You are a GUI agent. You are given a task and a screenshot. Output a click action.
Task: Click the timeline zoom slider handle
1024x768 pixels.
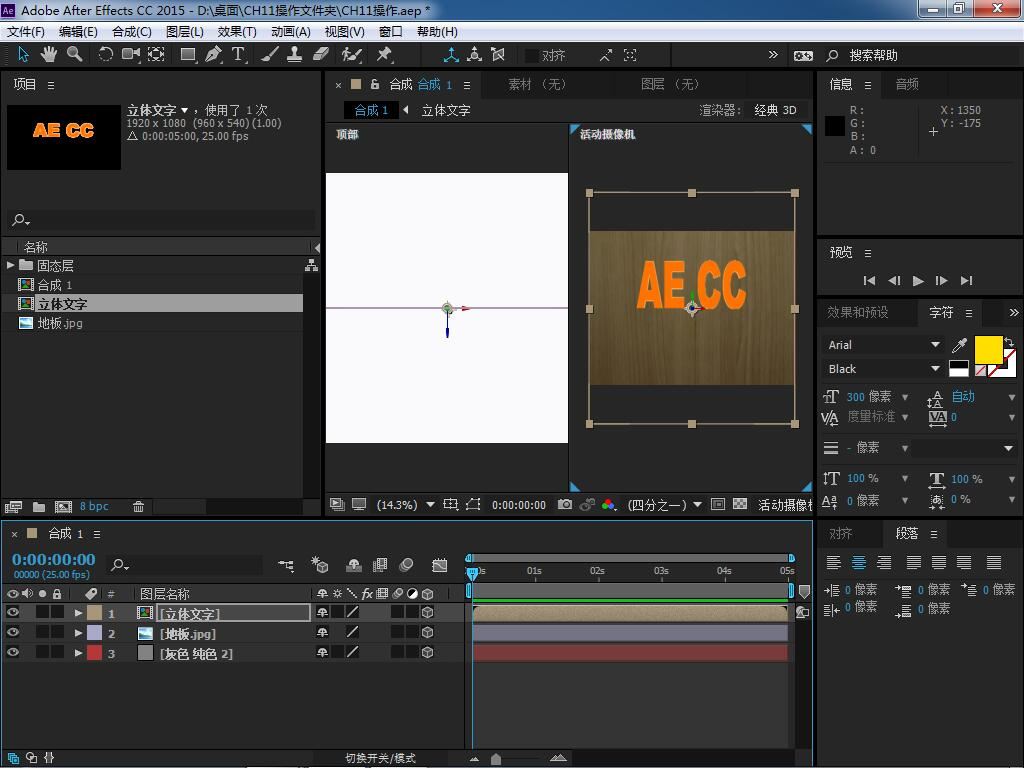click(496, 759)
